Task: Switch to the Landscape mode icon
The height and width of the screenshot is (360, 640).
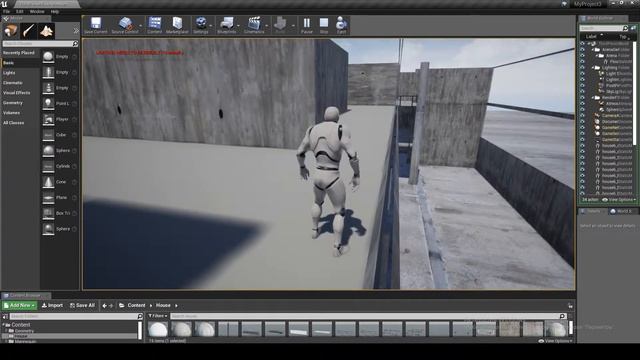Action: [x=46, y=31]
